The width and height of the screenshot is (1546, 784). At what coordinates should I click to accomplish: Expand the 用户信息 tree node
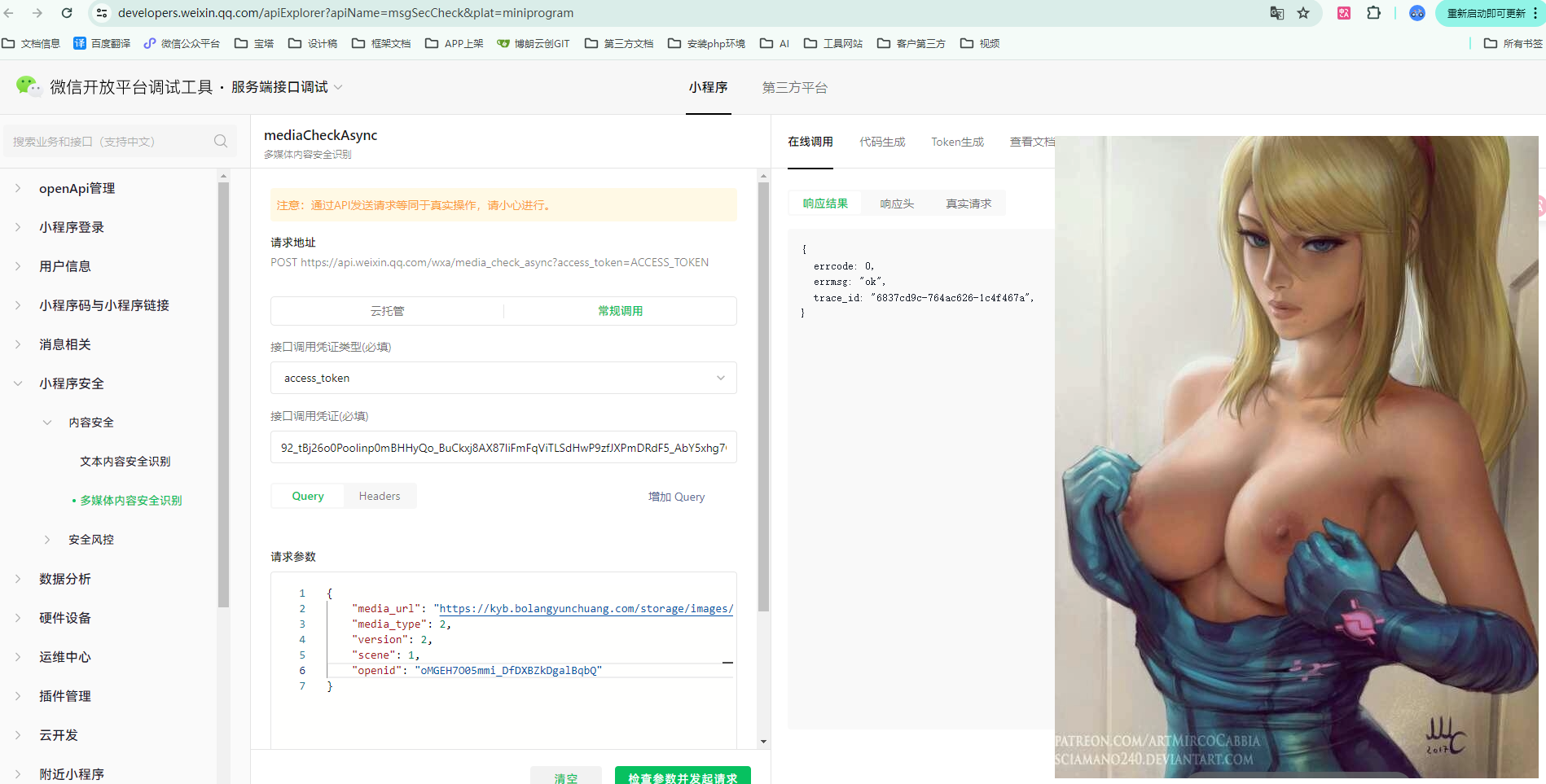tap(18, 266)
